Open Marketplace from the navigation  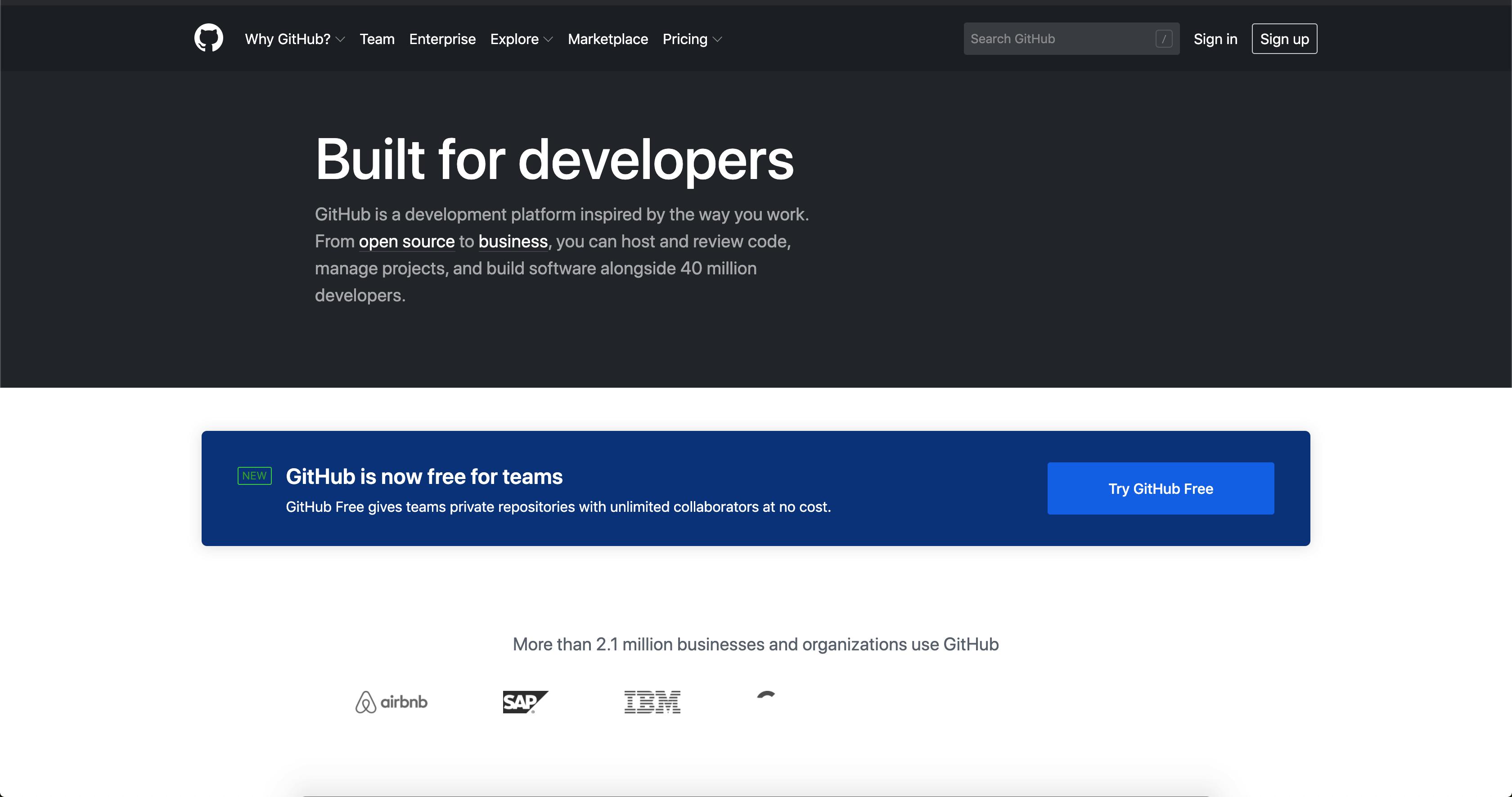coord(607,39)
